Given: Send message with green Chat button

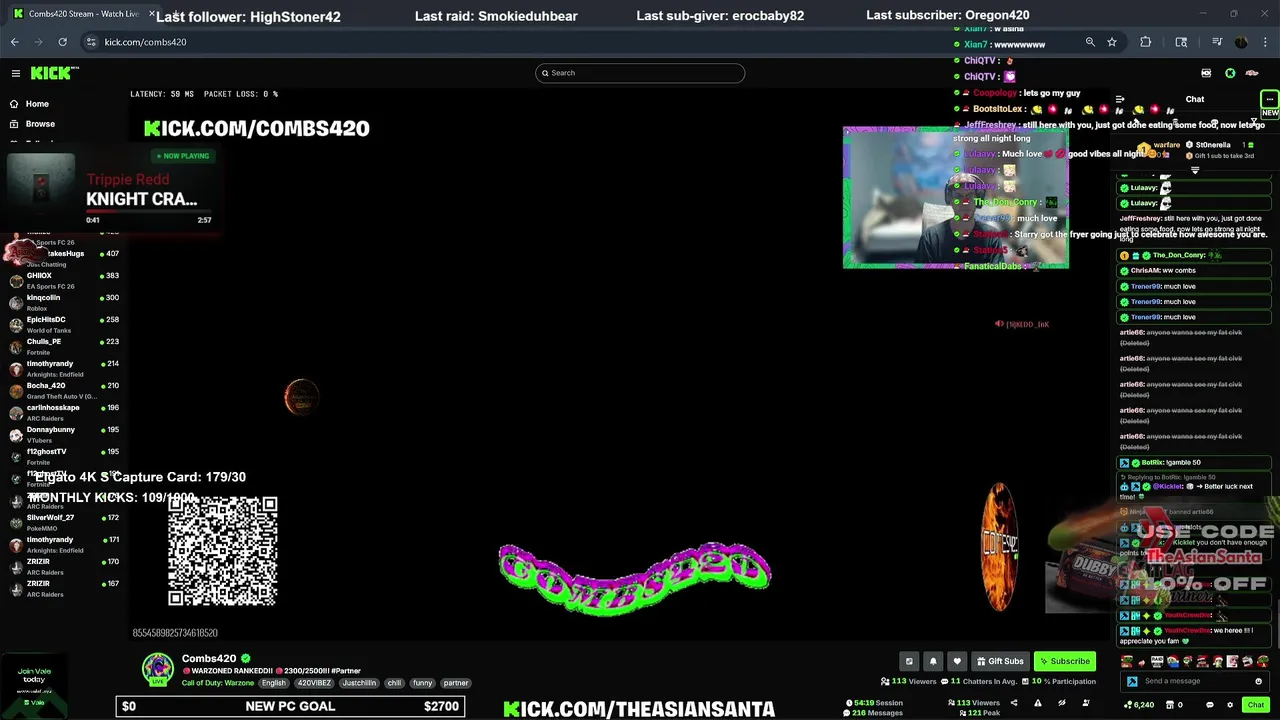Looking at the screenshot, I should 1256,705.
